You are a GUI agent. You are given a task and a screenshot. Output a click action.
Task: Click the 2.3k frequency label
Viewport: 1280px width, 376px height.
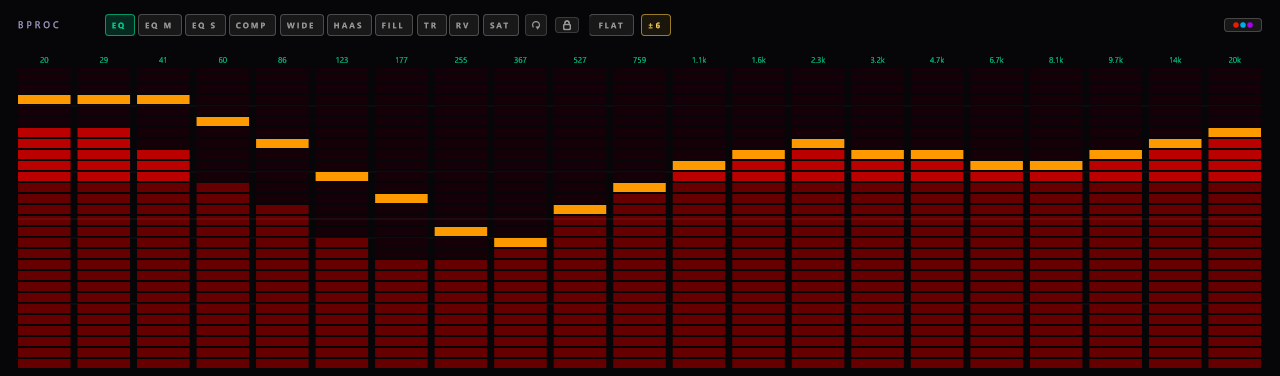click(x=818, y=61)
